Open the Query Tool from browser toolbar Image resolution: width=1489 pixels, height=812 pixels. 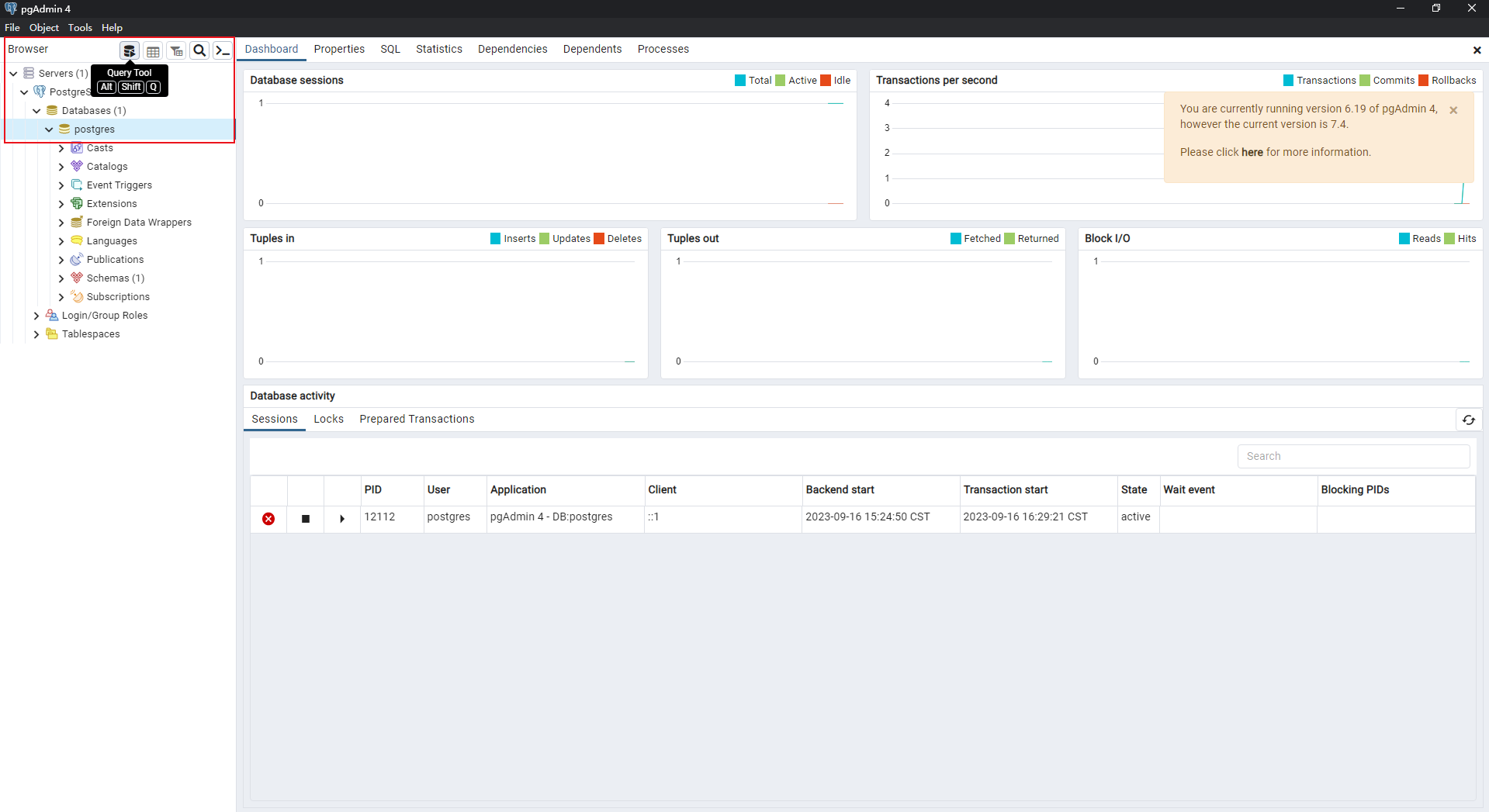pyautogui.click(x=130, y=51)
